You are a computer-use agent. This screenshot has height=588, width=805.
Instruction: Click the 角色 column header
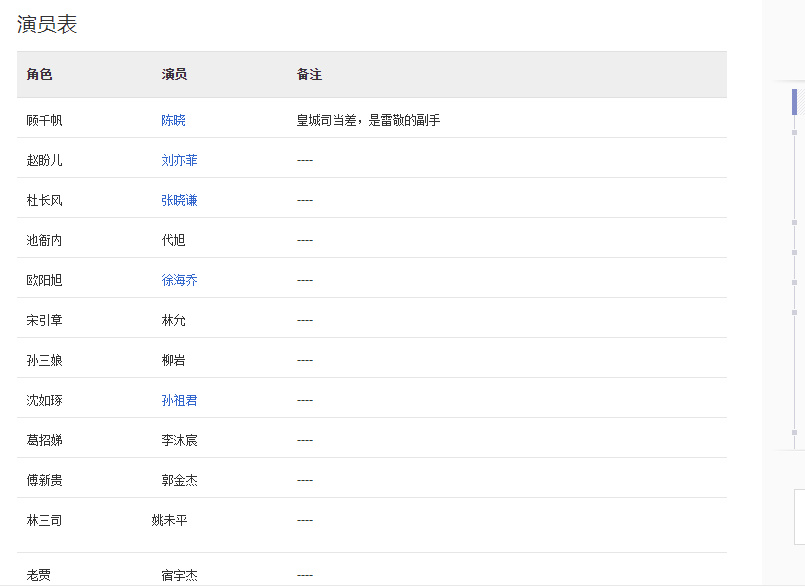tap(40, 74)
